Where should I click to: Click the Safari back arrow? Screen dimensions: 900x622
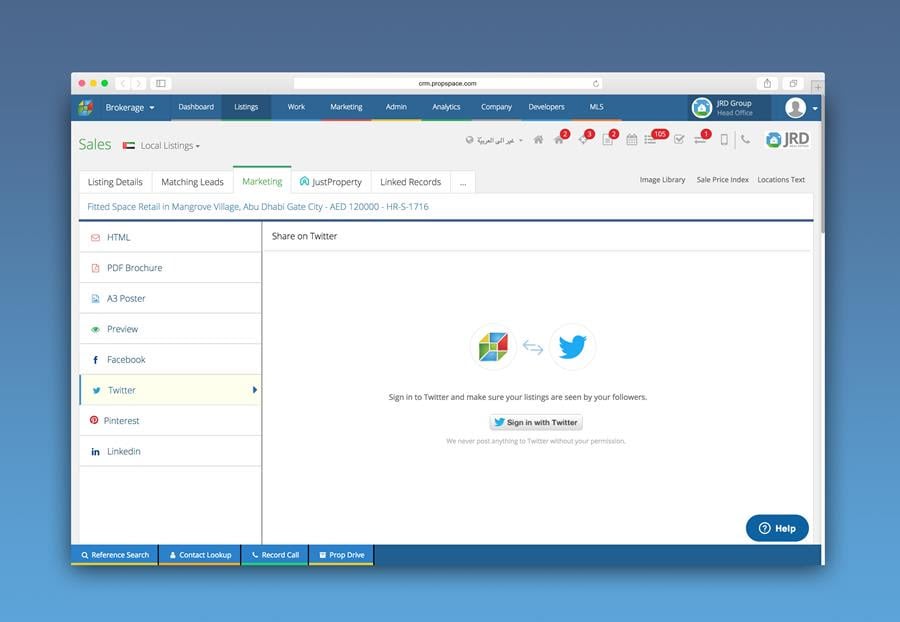pyautogui.click(x=123, y=83)
